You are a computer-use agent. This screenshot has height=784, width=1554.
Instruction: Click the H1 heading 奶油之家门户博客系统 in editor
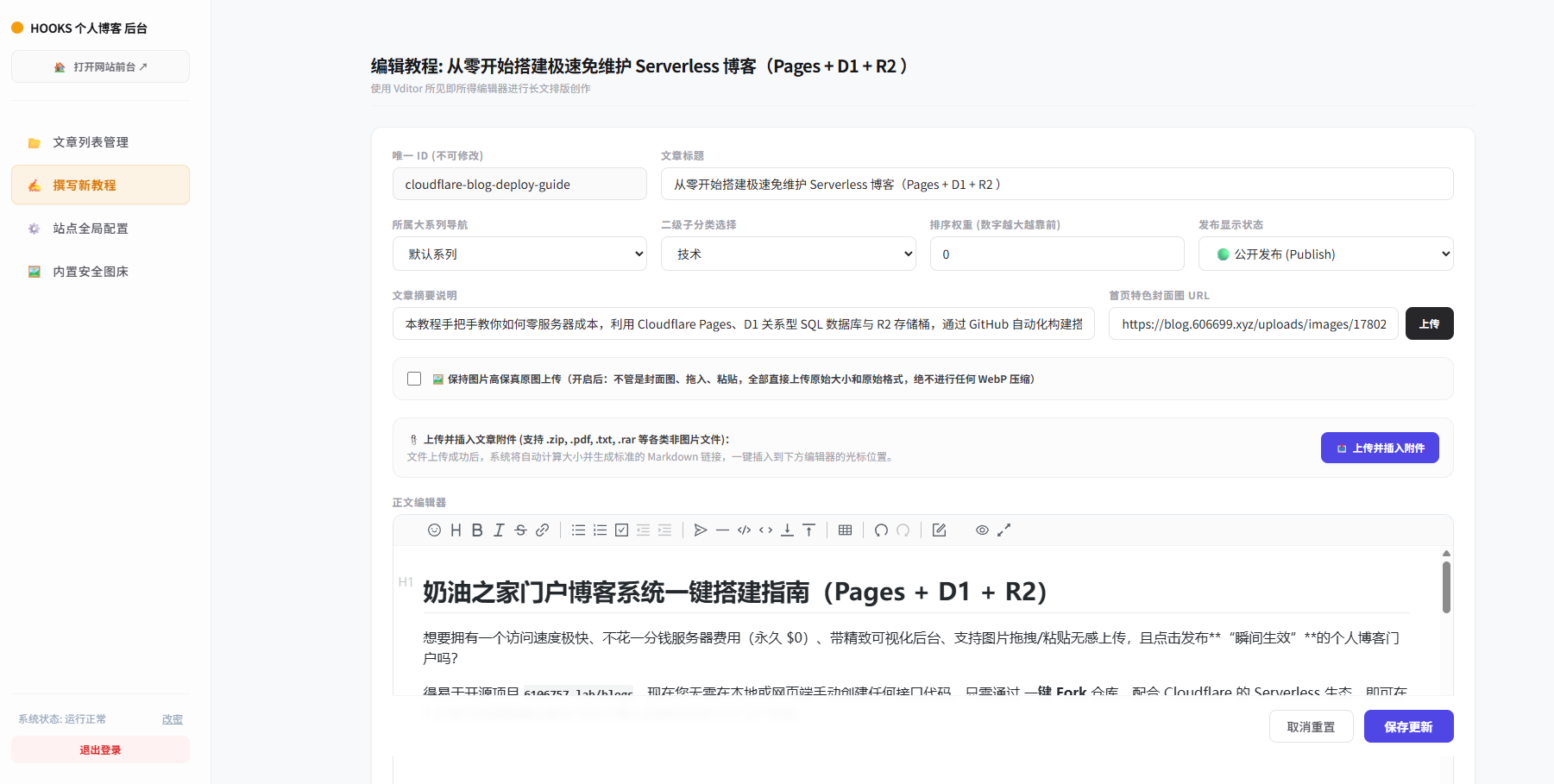[x=734, y=592]
